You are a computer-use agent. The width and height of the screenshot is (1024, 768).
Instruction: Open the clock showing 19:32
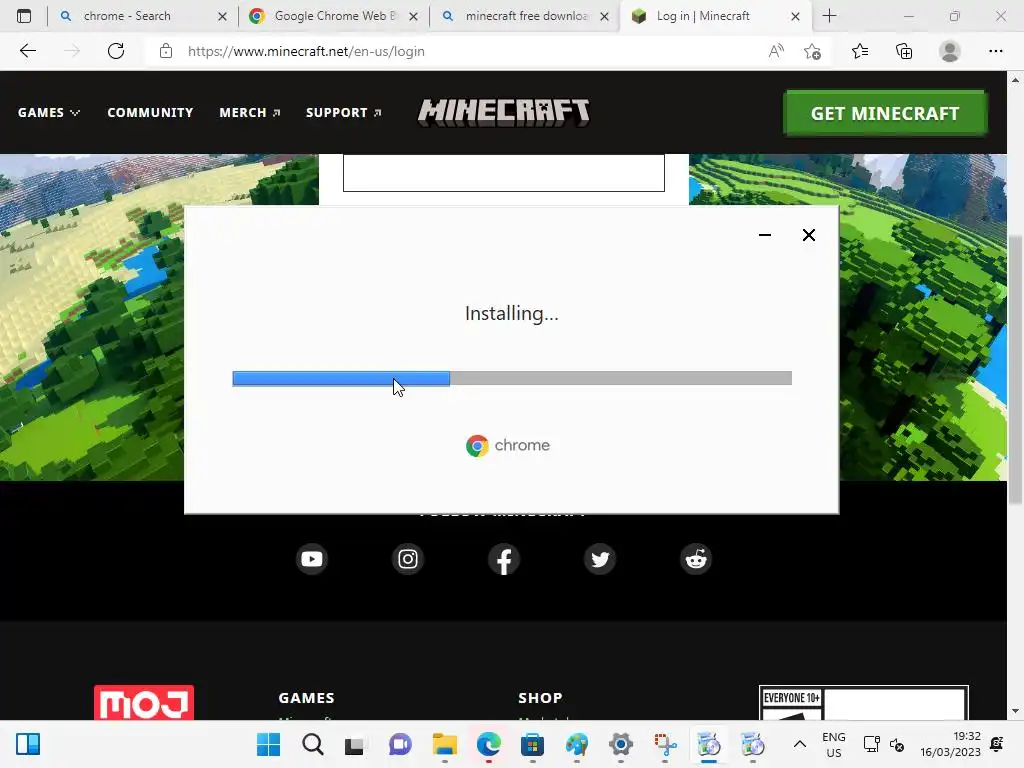click(950, 744)
